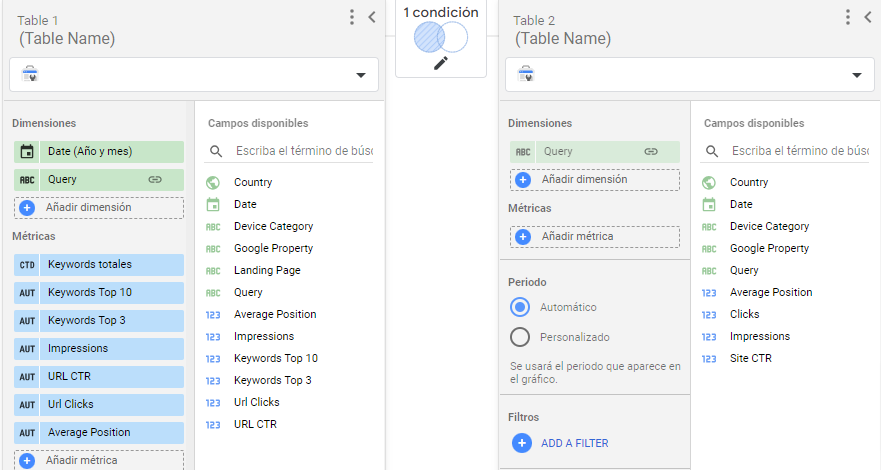
Task: Open Table 1 three-dot options menu
Action: [352, 17]
